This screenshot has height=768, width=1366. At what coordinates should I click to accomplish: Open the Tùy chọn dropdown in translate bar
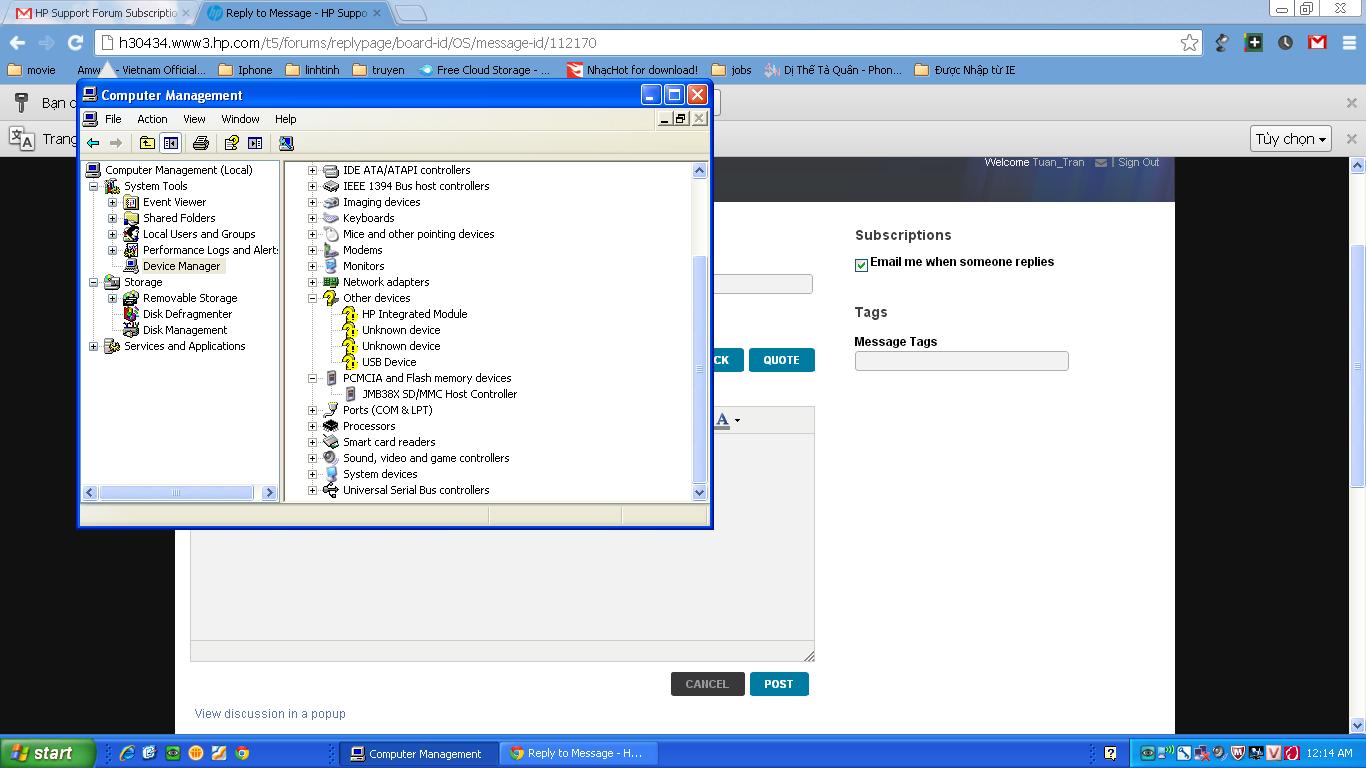pos(1291,139)
